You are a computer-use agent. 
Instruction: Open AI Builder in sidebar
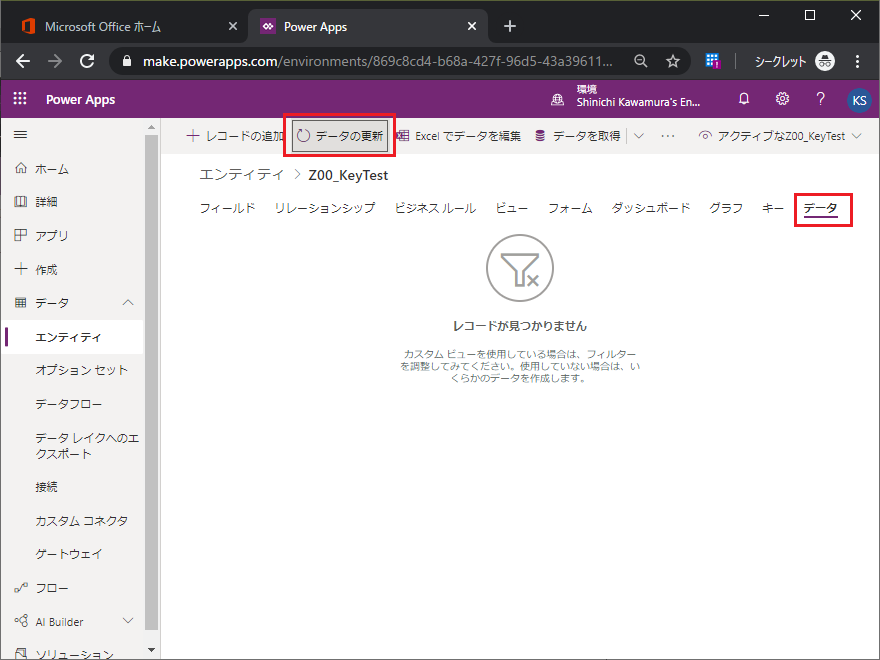(x=59, y=622)
